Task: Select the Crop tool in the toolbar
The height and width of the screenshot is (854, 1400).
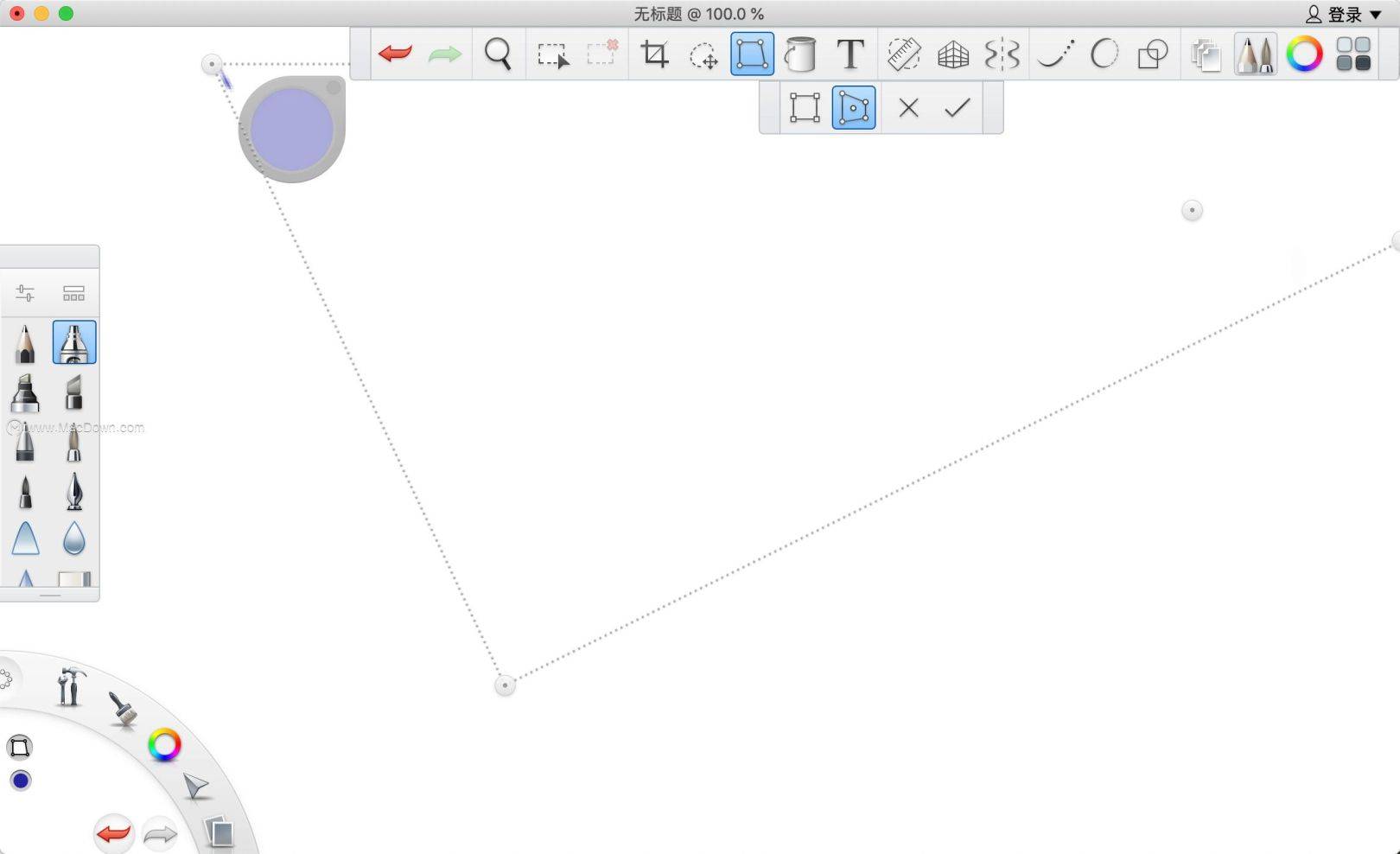Action: click(656, 54)
